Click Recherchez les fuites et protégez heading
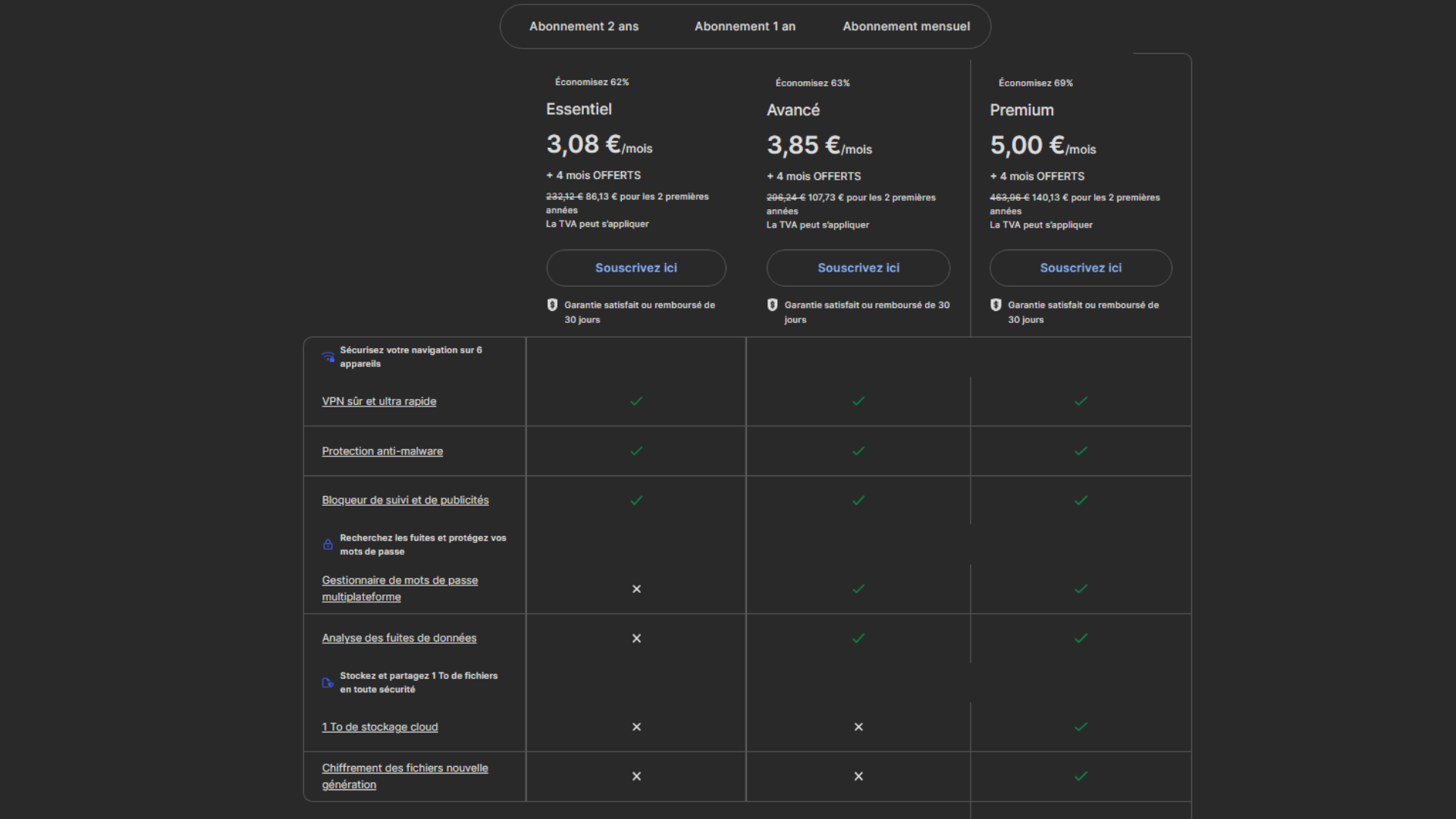Screen dimensions: 1456x819 click(423, 544)
